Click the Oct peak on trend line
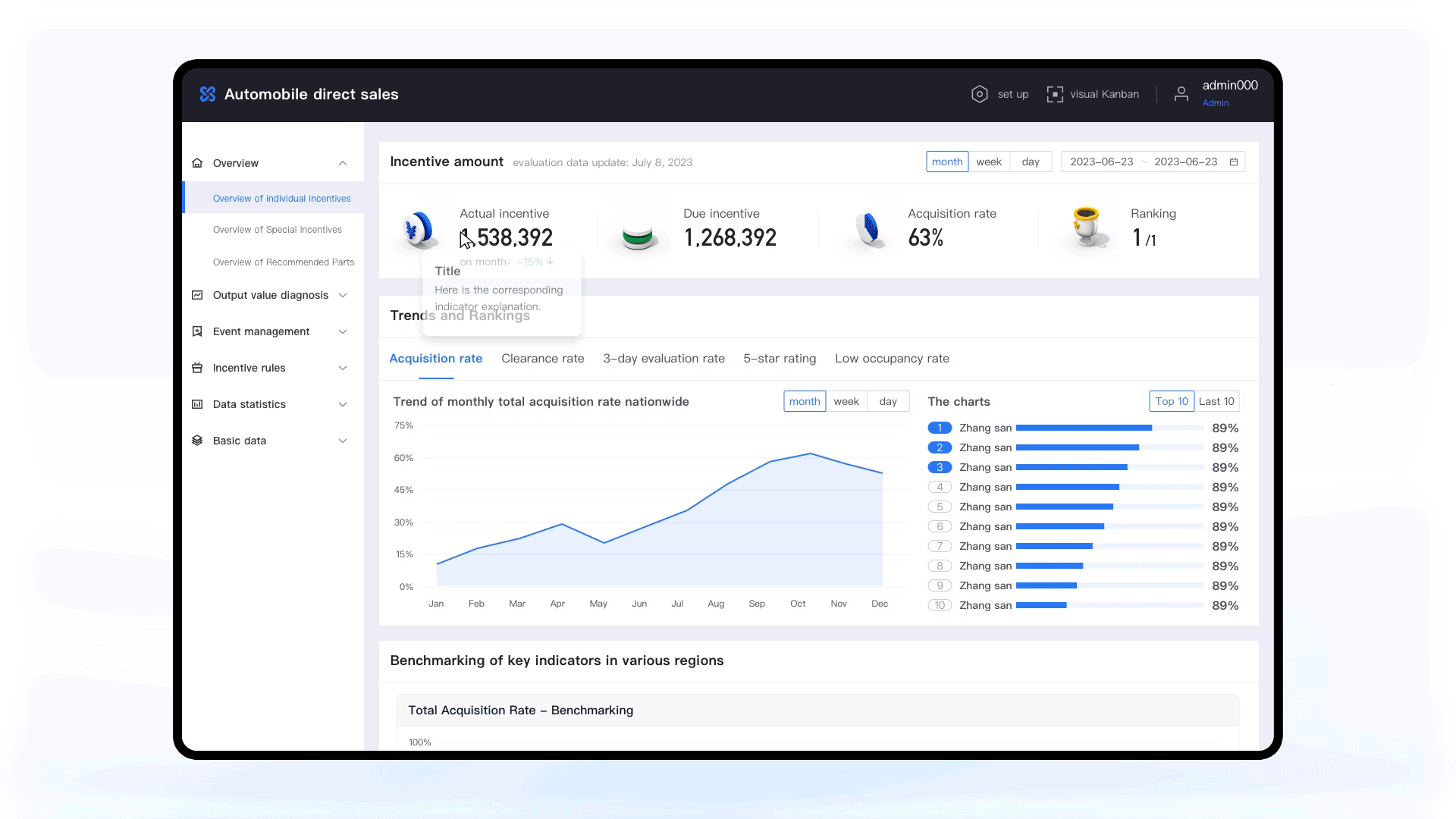Screen dimensions: 1456x819 pyautogui.click(x=811, y=453)
